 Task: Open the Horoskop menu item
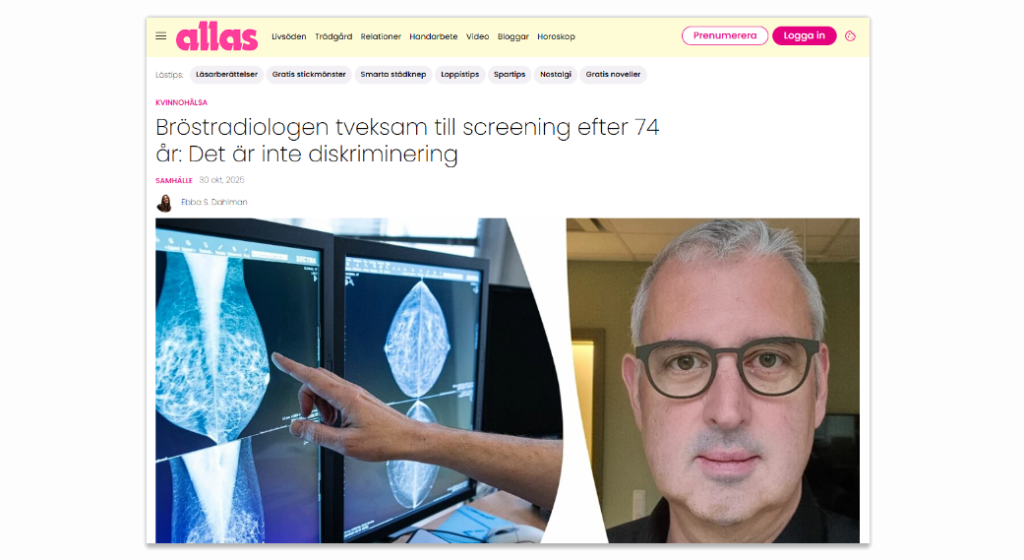pyautogui.click(x=556, y=37)
